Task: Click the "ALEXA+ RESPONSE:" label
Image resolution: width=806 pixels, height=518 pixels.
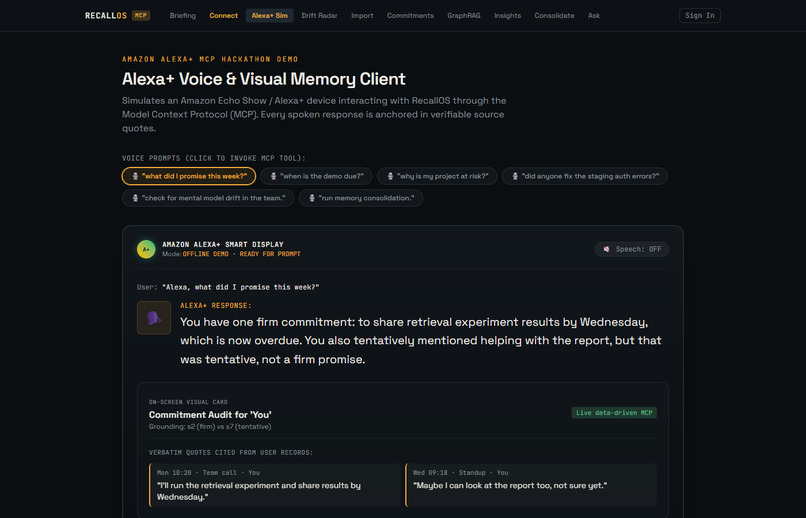Action: pos(216,306)
